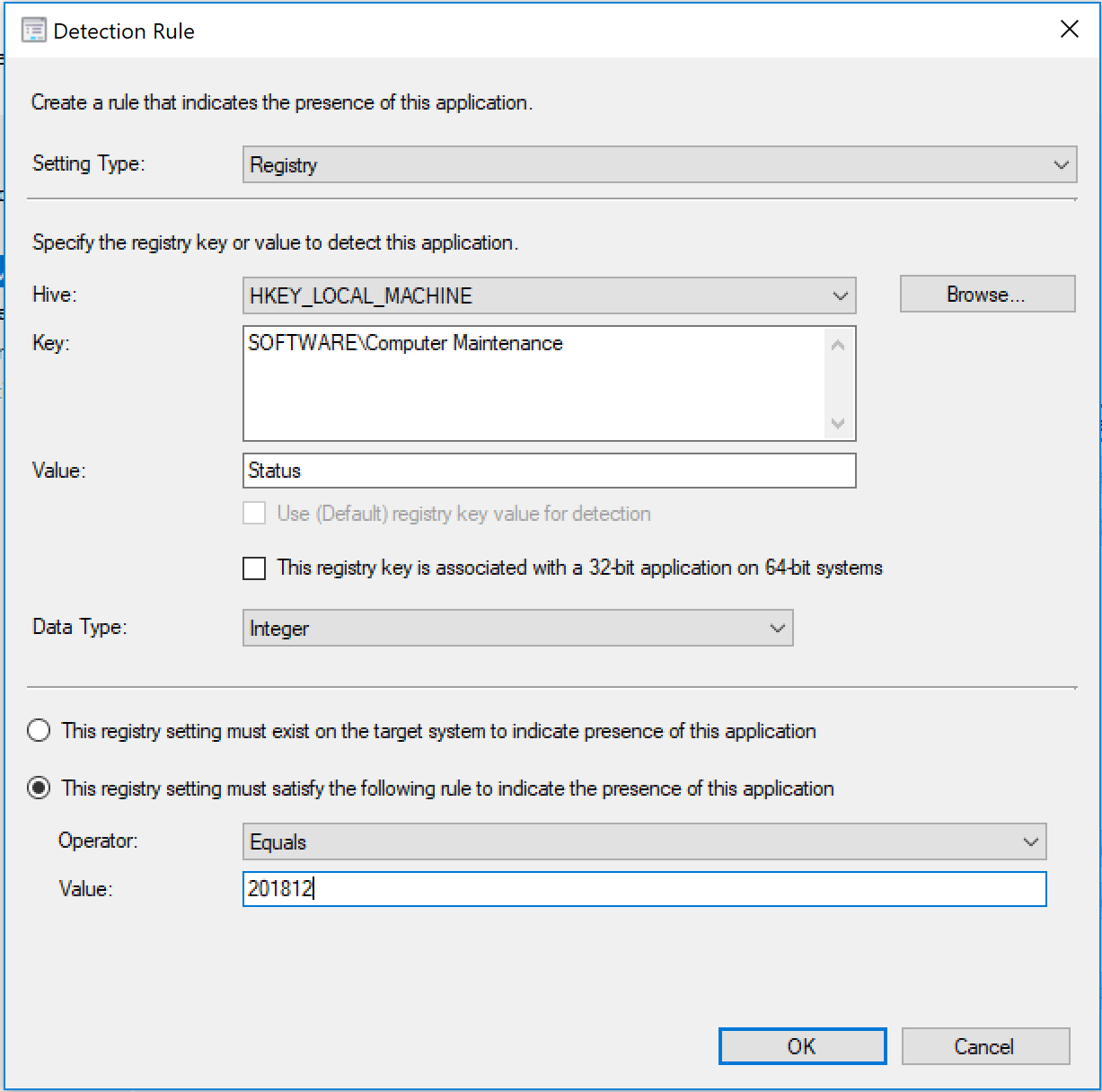
Task: Open the Setting Type dropdown arrow
Action: 1060,164
